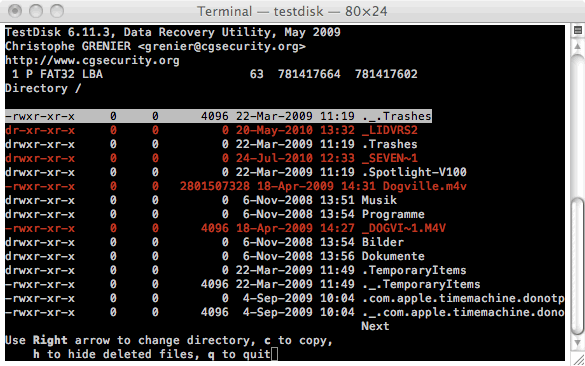Click the window title text

tap(292, 11)
